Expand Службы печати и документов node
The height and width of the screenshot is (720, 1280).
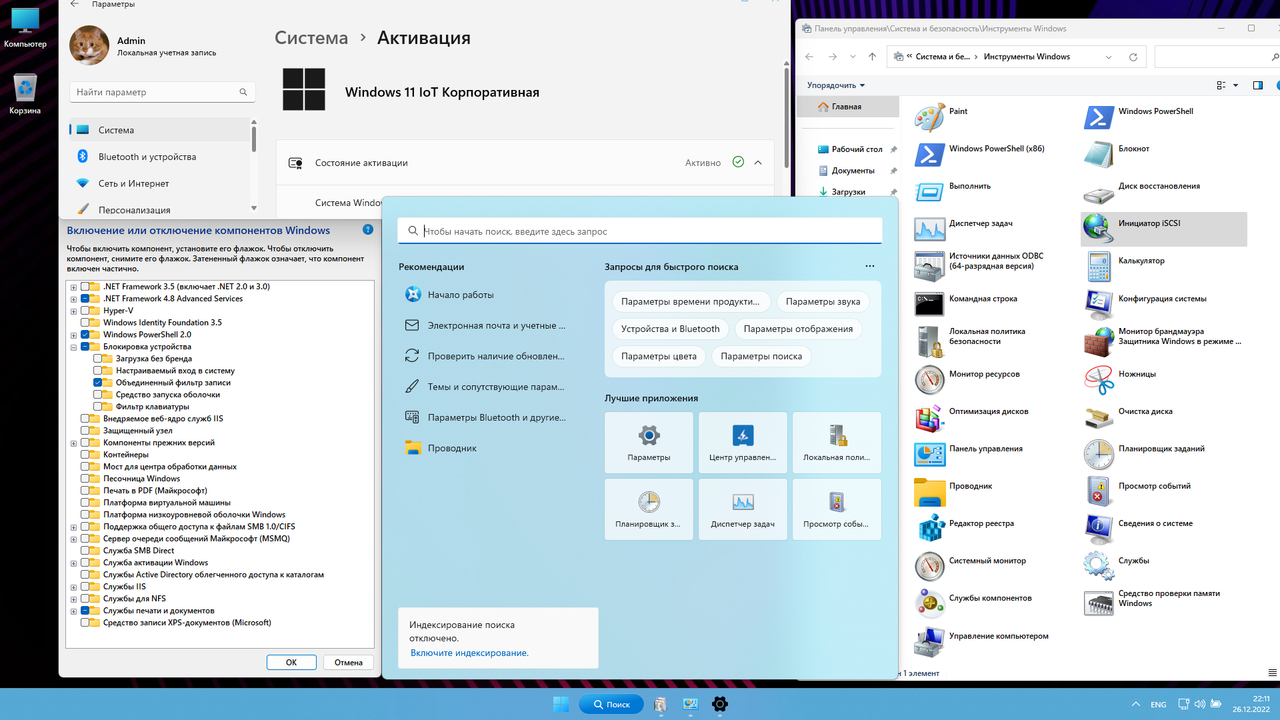tap(74, 611)
